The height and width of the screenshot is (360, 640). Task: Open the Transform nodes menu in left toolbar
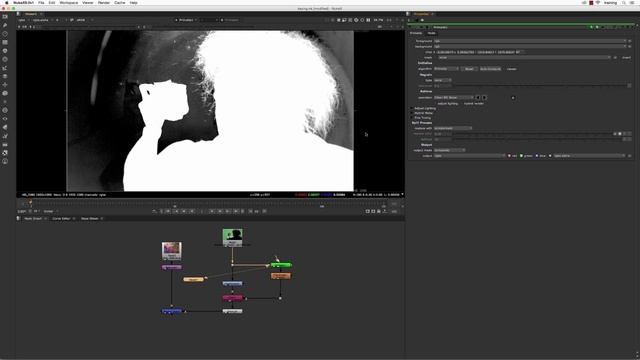[x=5, y=85]
